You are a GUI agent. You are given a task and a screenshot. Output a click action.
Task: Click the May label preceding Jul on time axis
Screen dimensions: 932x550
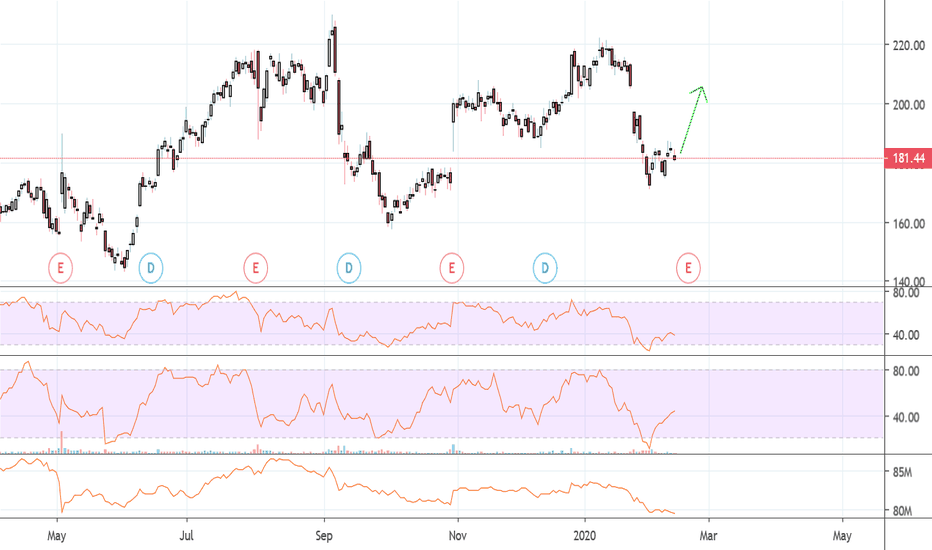coord(56,536)
